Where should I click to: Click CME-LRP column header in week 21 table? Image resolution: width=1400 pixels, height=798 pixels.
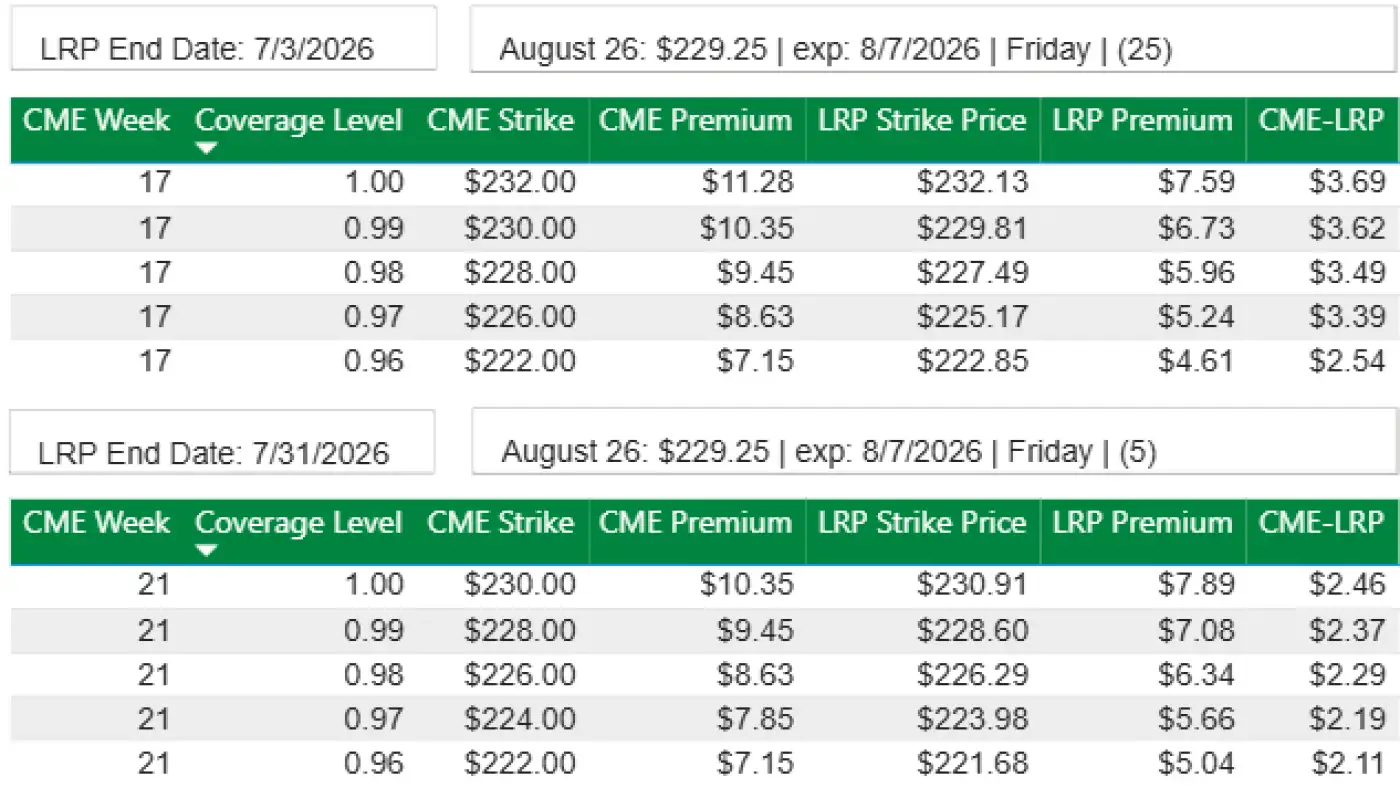pos(1321,524)
